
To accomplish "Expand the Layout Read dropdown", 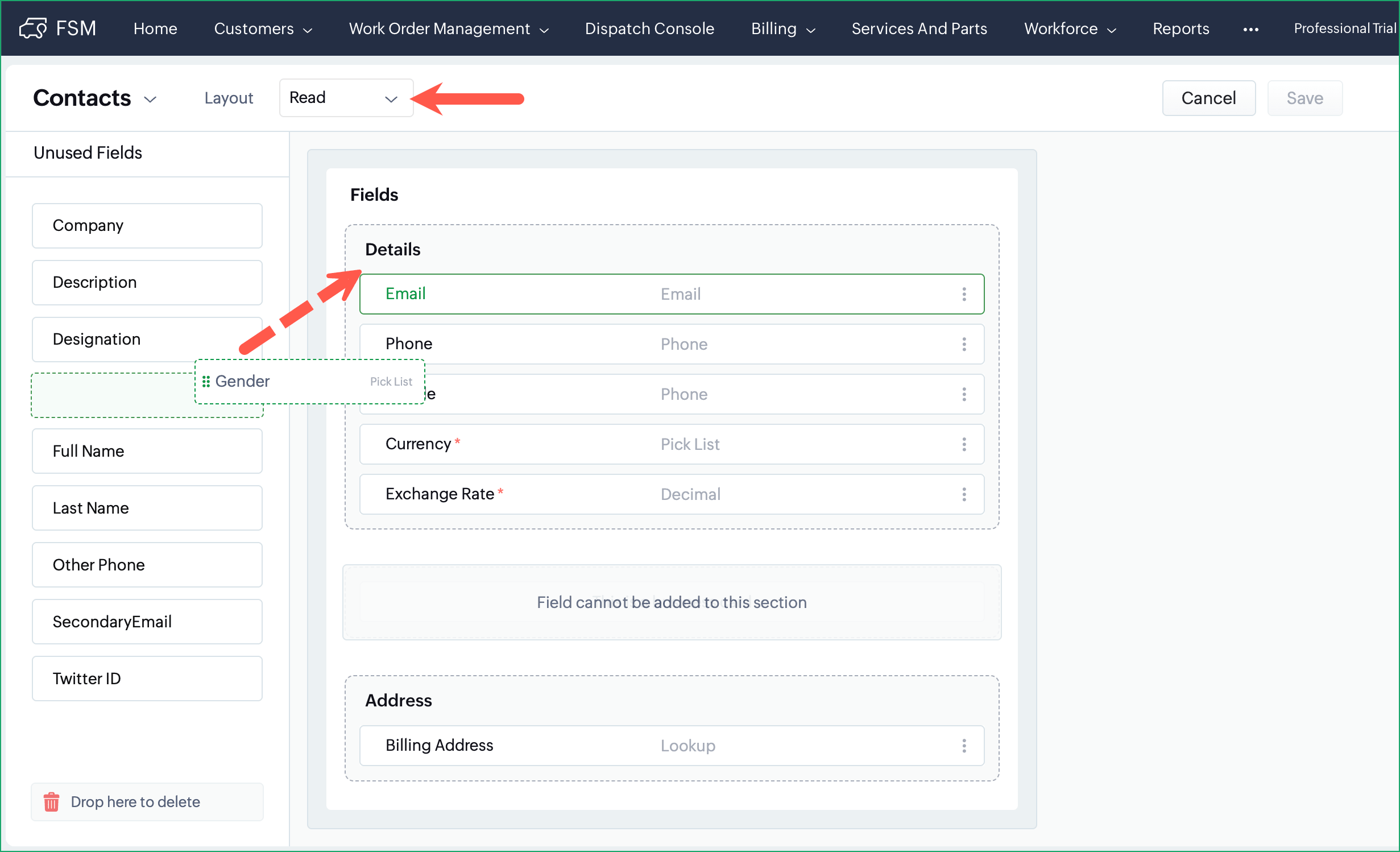I will (345, 98).
